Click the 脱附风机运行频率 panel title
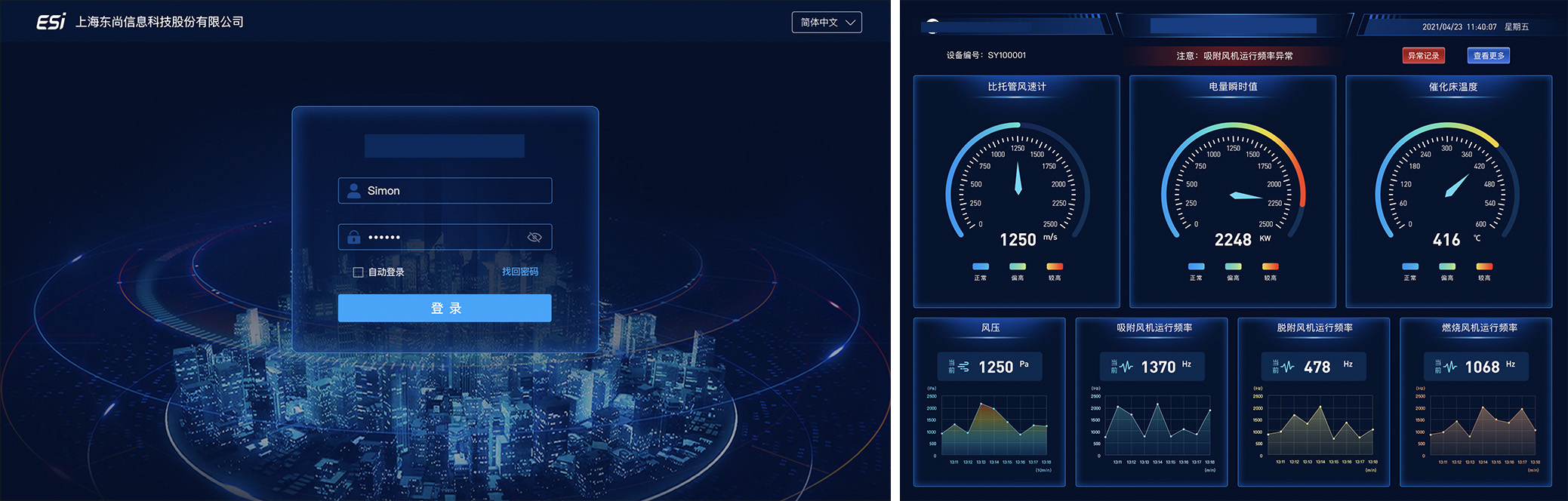Viewport: 1568px width, 501px height. [1314, 327]
